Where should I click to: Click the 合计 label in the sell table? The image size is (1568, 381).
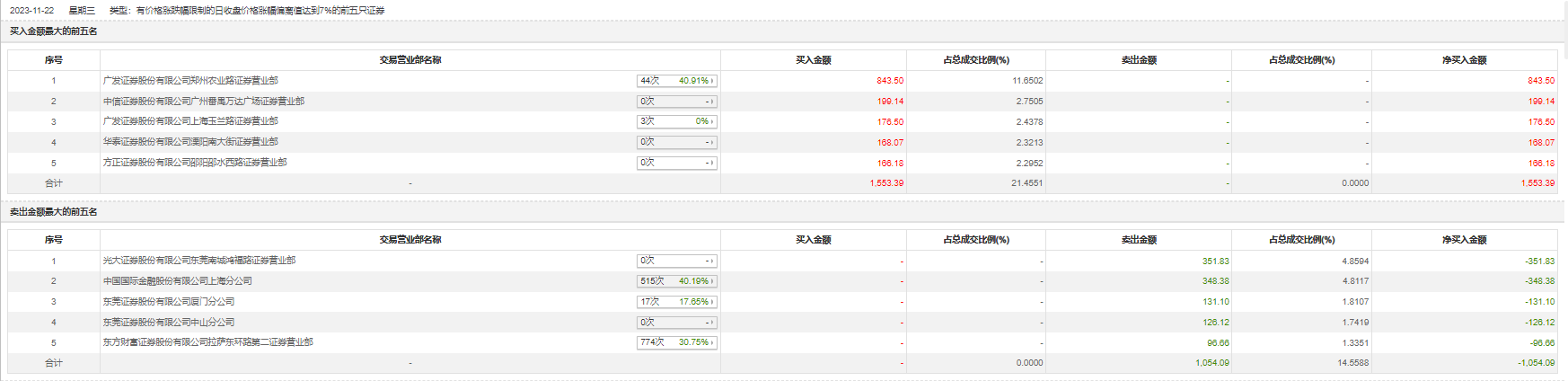pyautogui.click(x=54, y=363)
